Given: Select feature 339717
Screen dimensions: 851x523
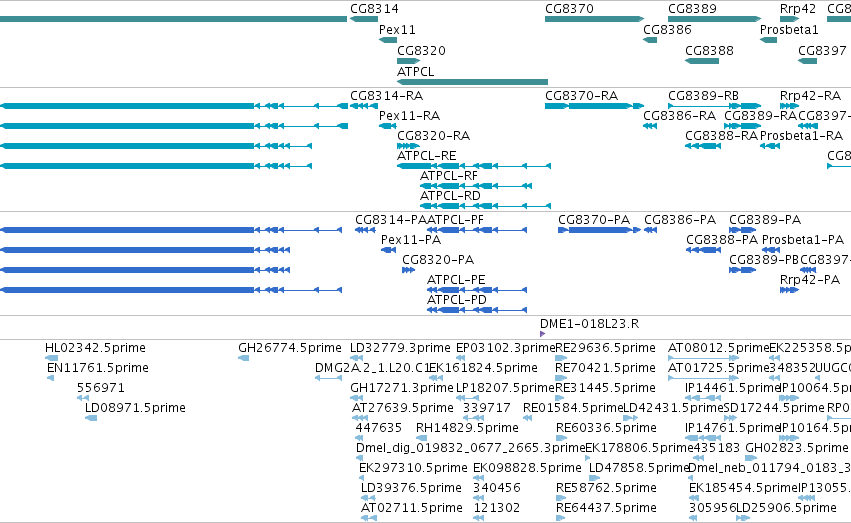Looking at the screenshot, I should coord(487,409).
